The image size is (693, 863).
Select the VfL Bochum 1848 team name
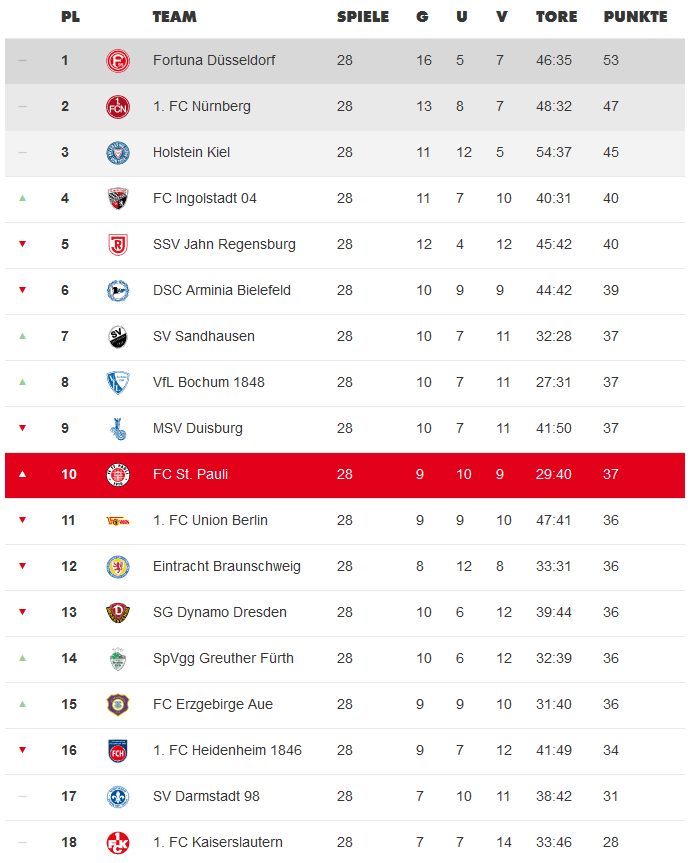209,383
